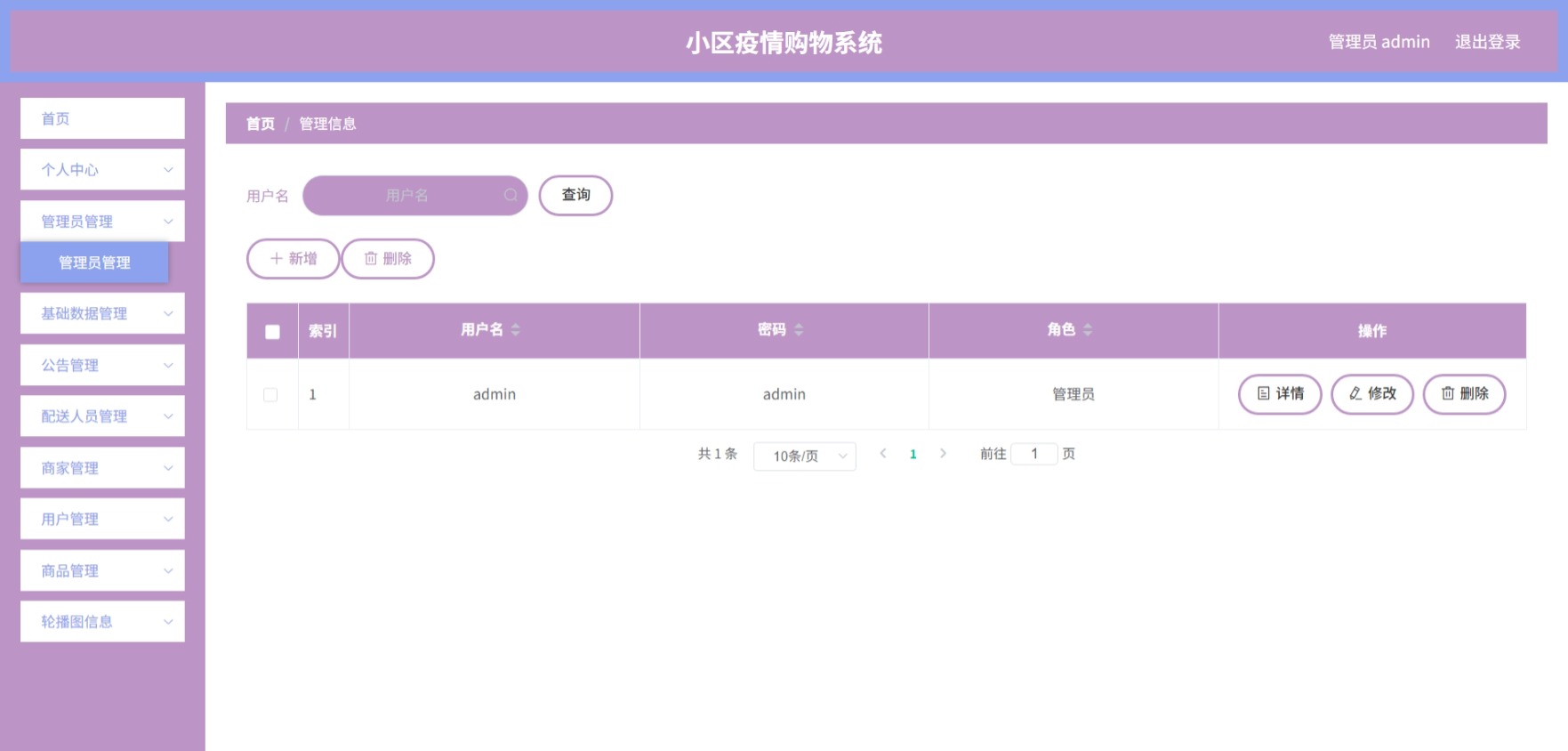Expand 商品管理 sidebar menu
Image resolution: width=1568 pixels, height=751 pixels.
(x=102, y=570)
